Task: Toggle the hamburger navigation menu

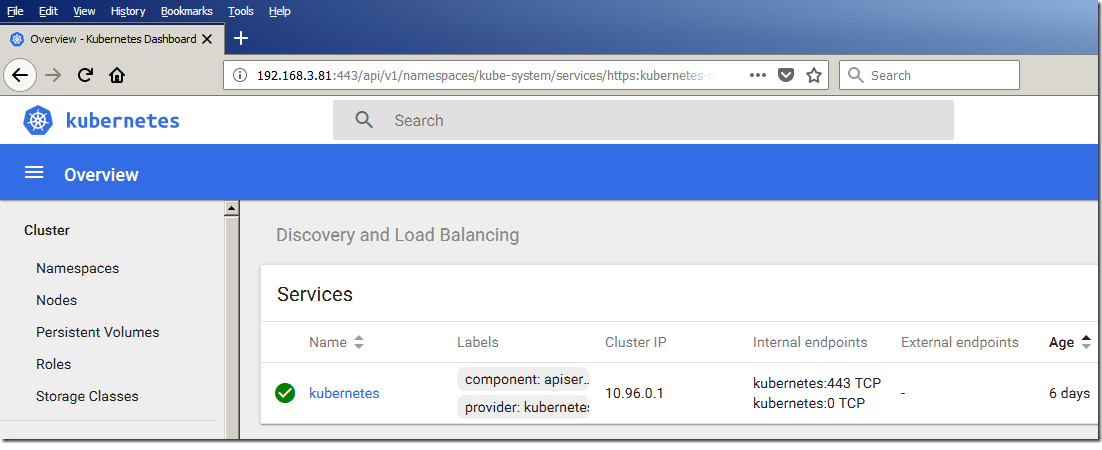Action: click(x=34, y=173)
